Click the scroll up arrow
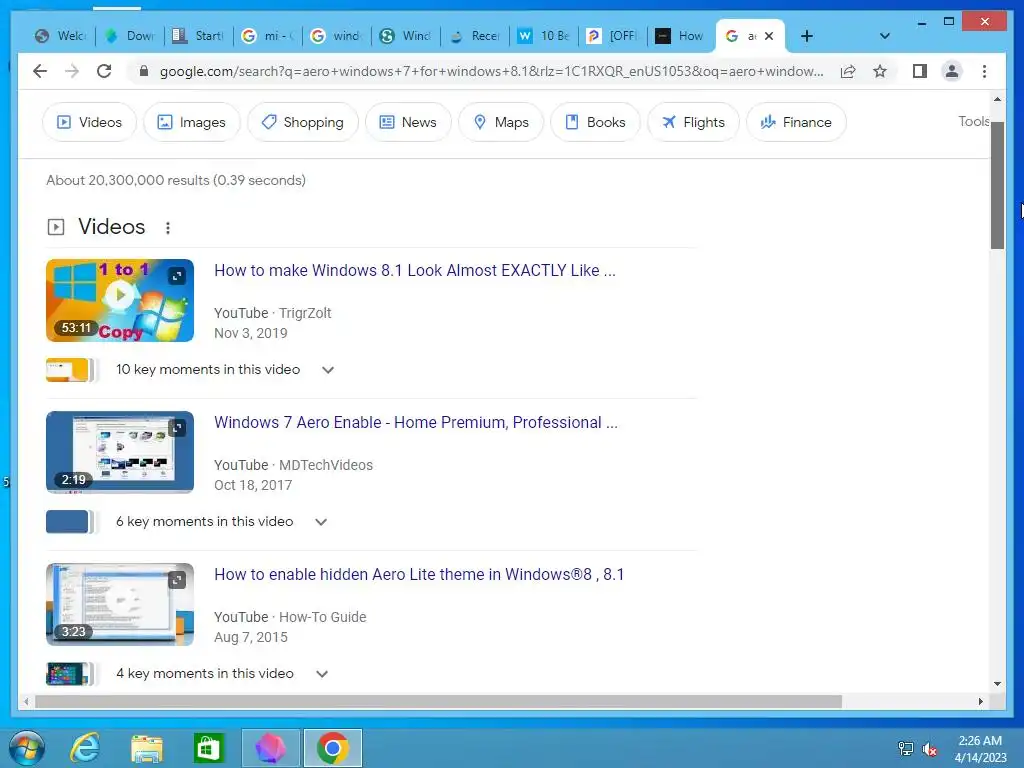1024x768 pixels. tap(997, 99)
